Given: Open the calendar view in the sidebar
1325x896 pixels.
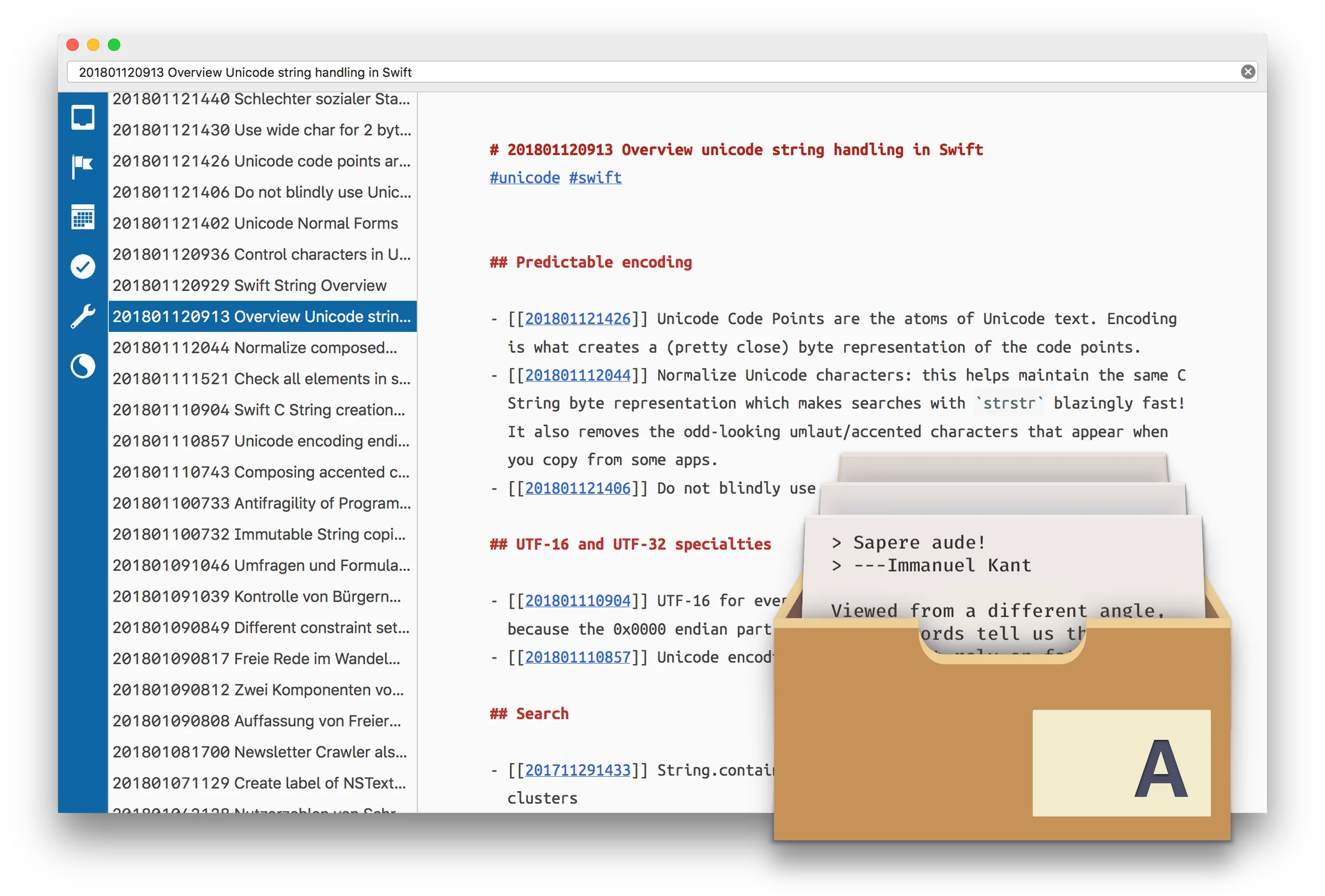Looking at the screenshot, I should (x=82, y=217).
